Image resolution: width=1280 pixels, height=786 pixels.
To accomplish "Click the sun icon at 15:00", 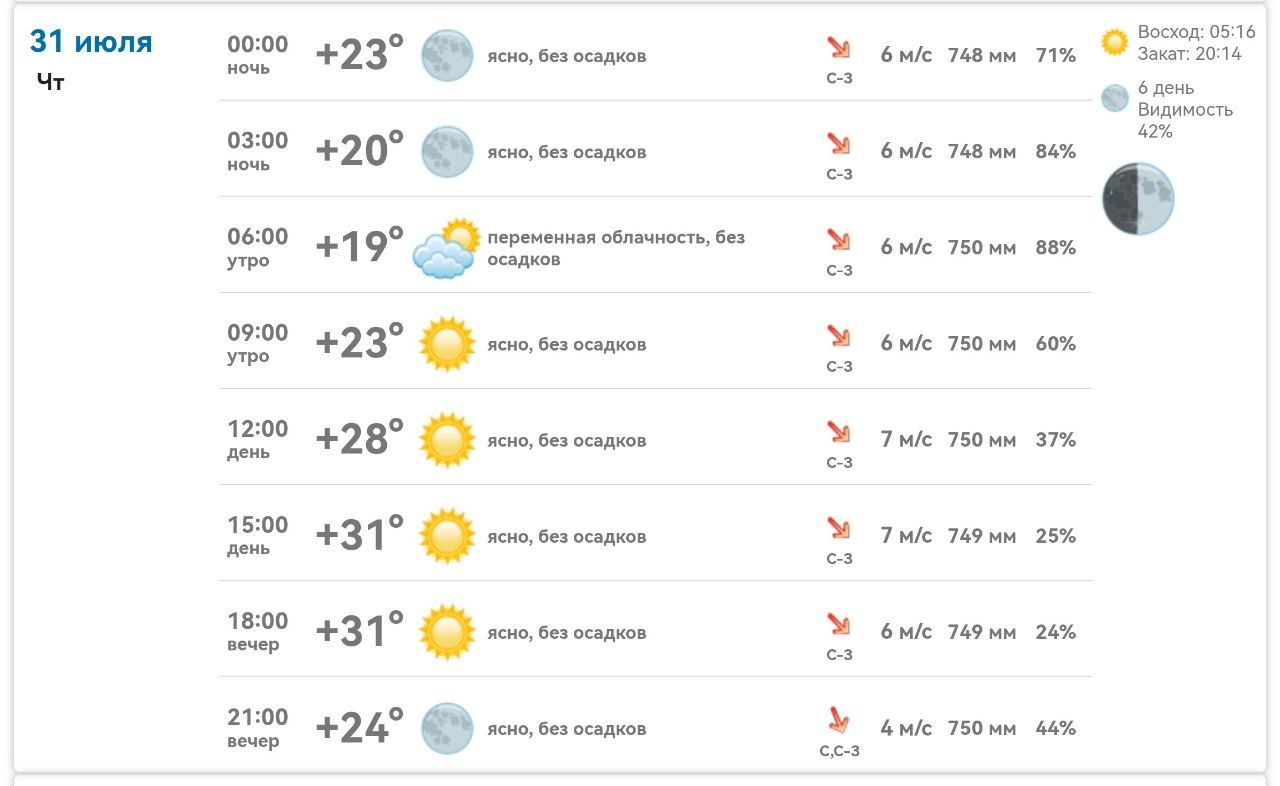I will (x=447, y=536).
